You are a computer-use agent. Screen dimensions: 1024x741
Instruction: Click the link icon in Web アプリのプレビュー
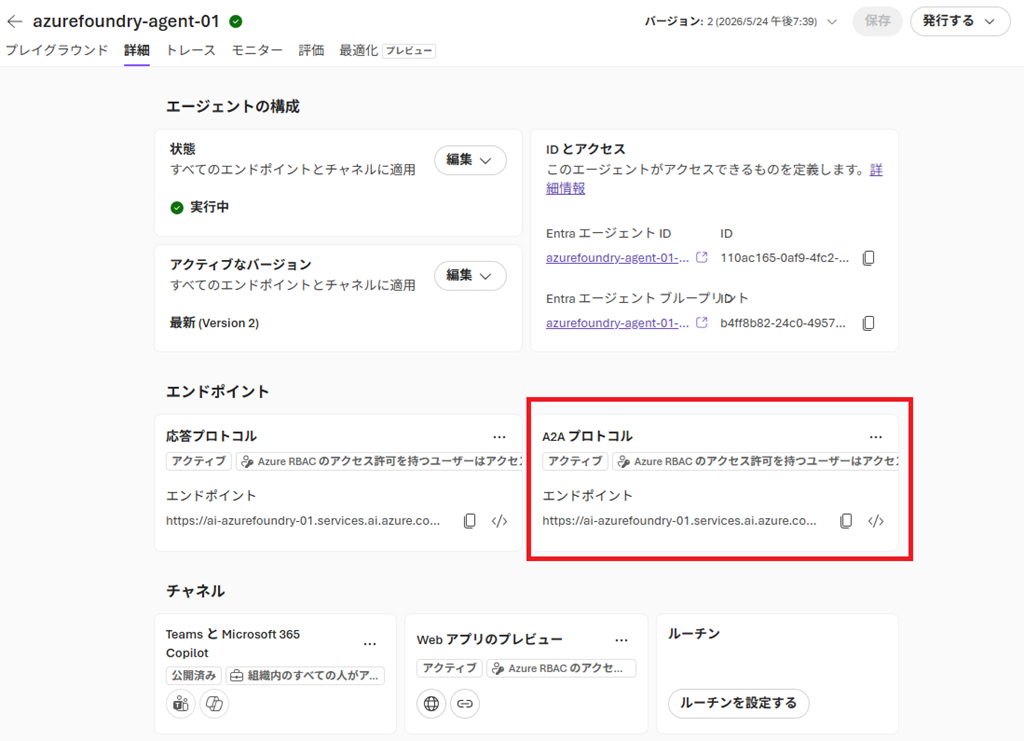coord(465,704)
